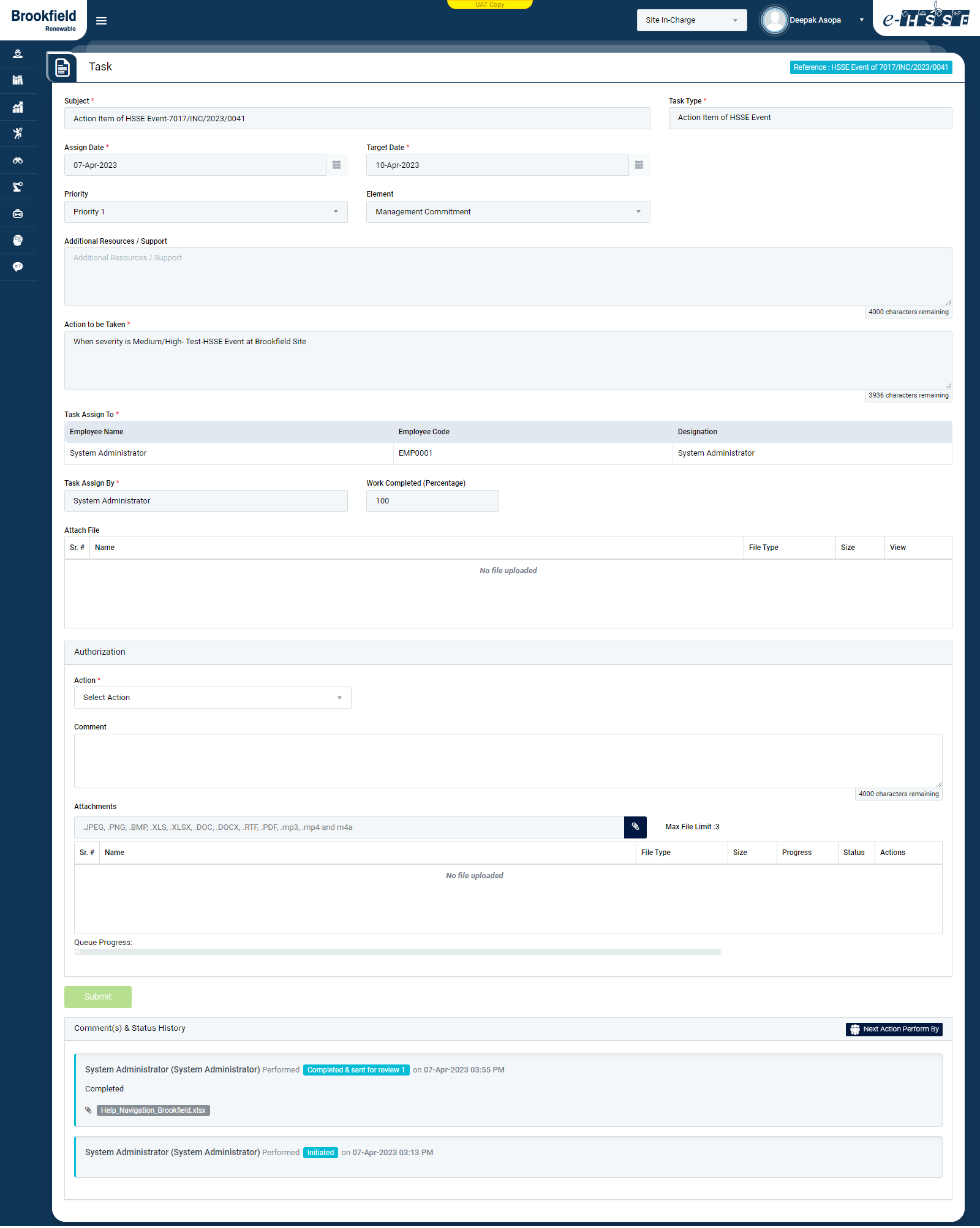Click the Initiated status badge
980x1228 pixels.
[320, 1152]
